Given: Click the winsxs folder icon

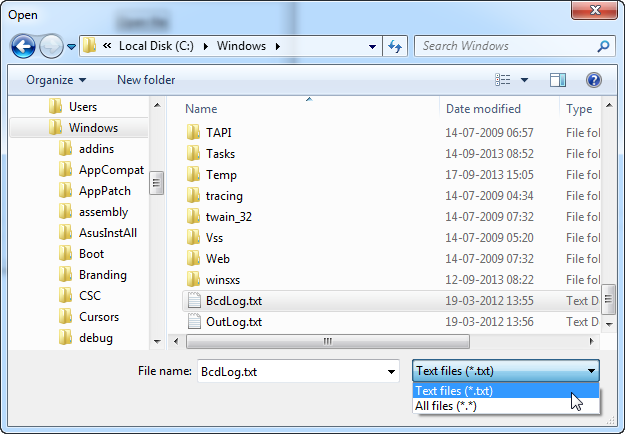Looking at the screenshot, I should pos(195,279).
